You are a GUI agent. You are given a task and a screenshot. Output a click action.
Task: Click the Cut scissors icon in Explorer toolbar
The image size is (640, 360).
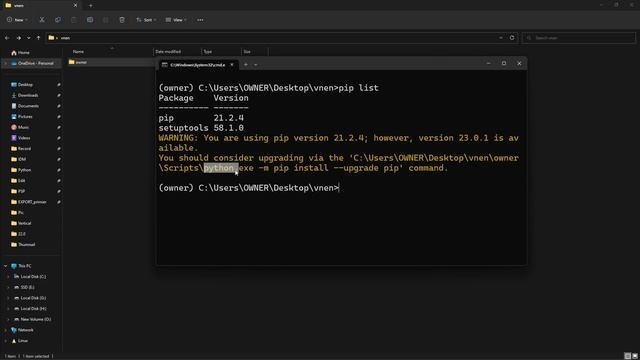42,20
